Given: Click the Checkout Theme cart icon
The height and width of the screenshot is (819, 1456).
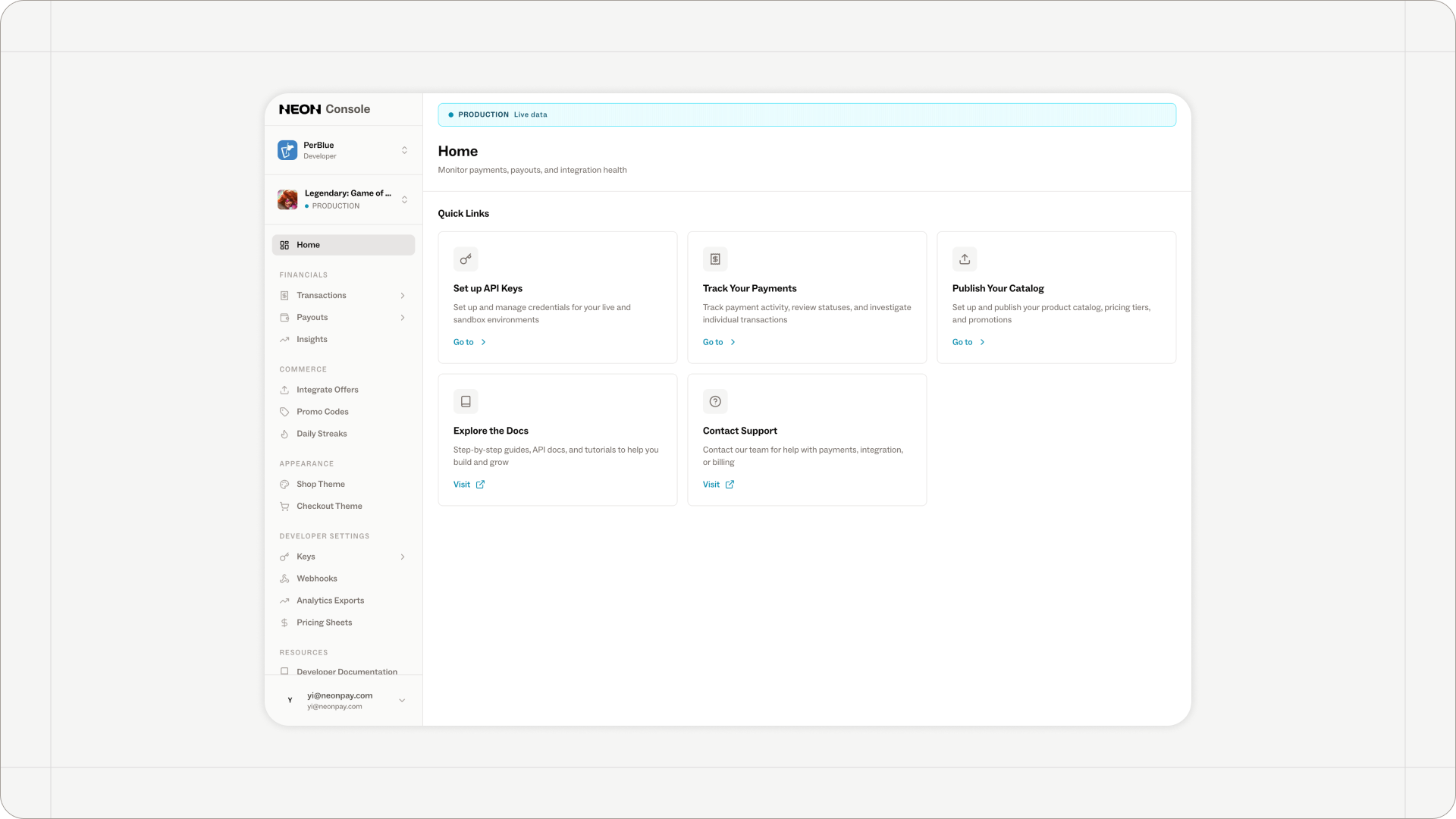Looking at the screenshot, I should click(x=284, y=507).
